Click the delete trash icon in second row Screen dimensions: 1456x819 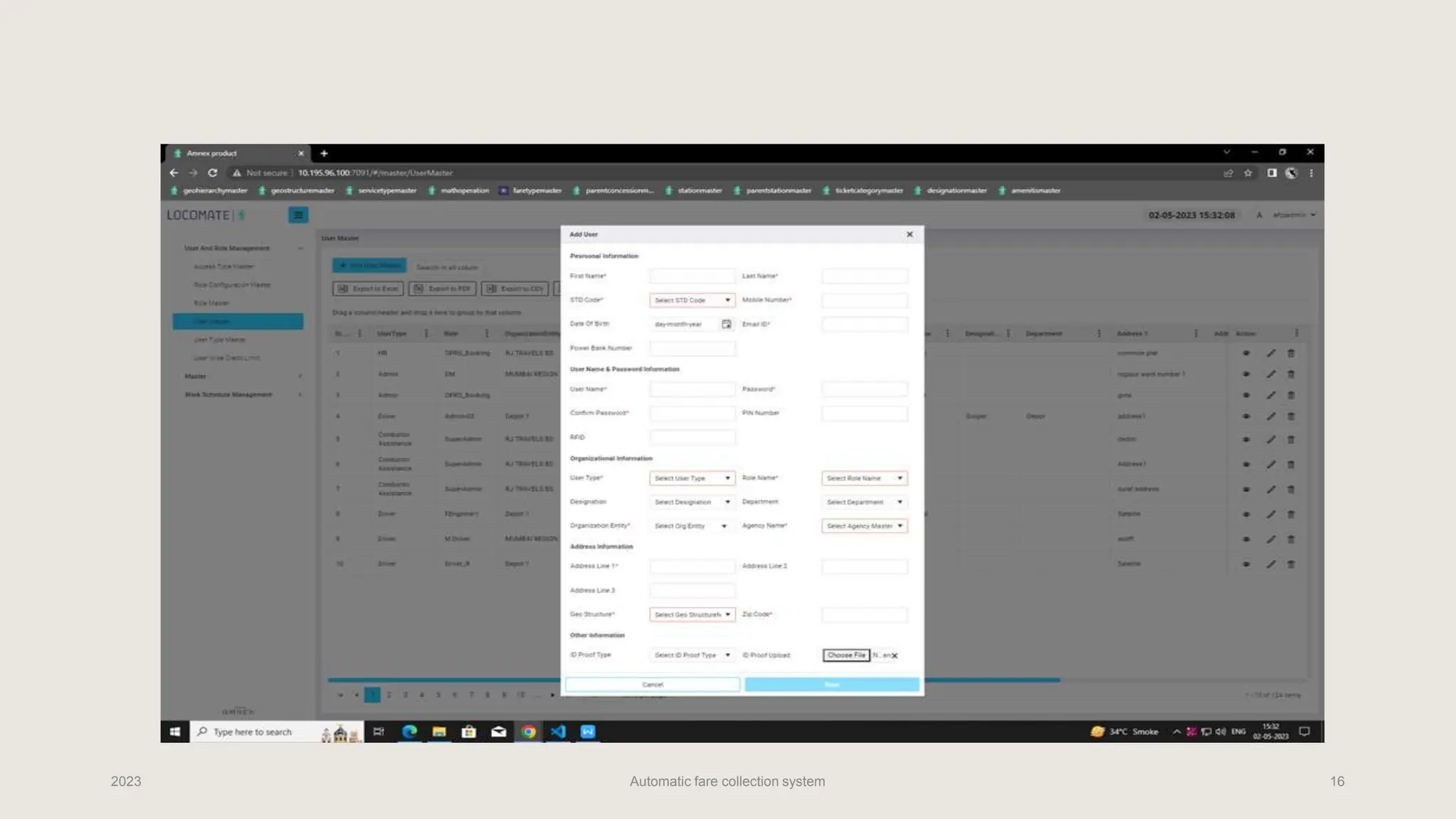coord(1291,374)
